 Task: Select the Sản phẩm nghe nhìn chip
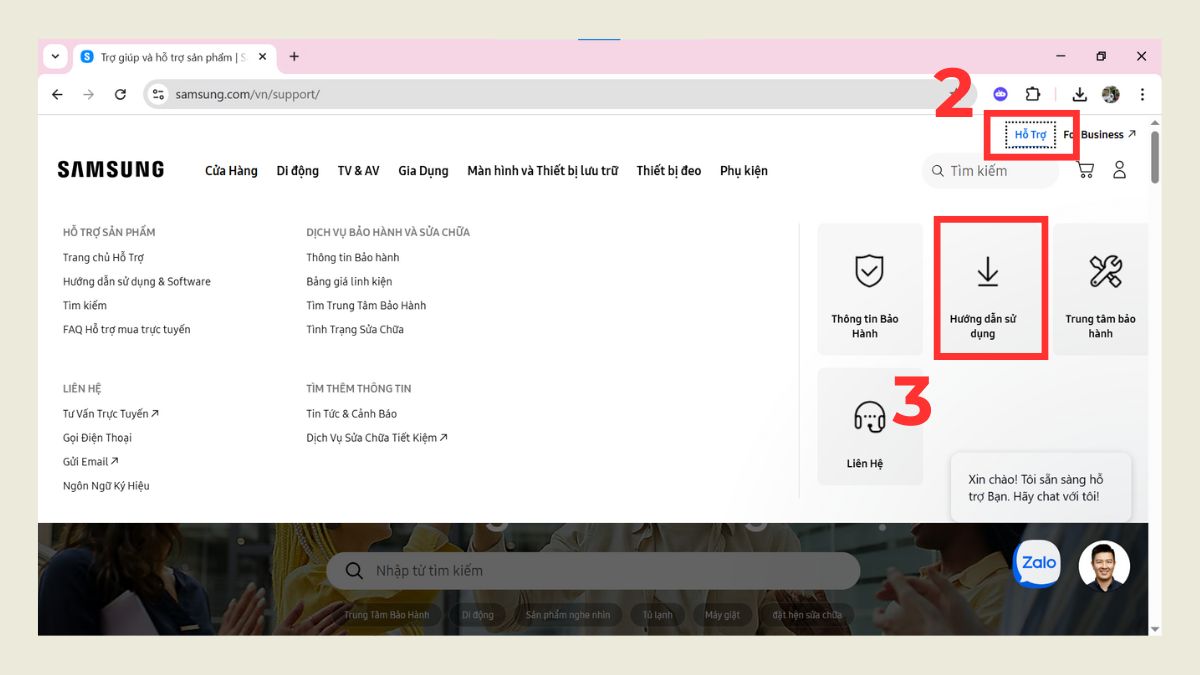pos(568,615)
